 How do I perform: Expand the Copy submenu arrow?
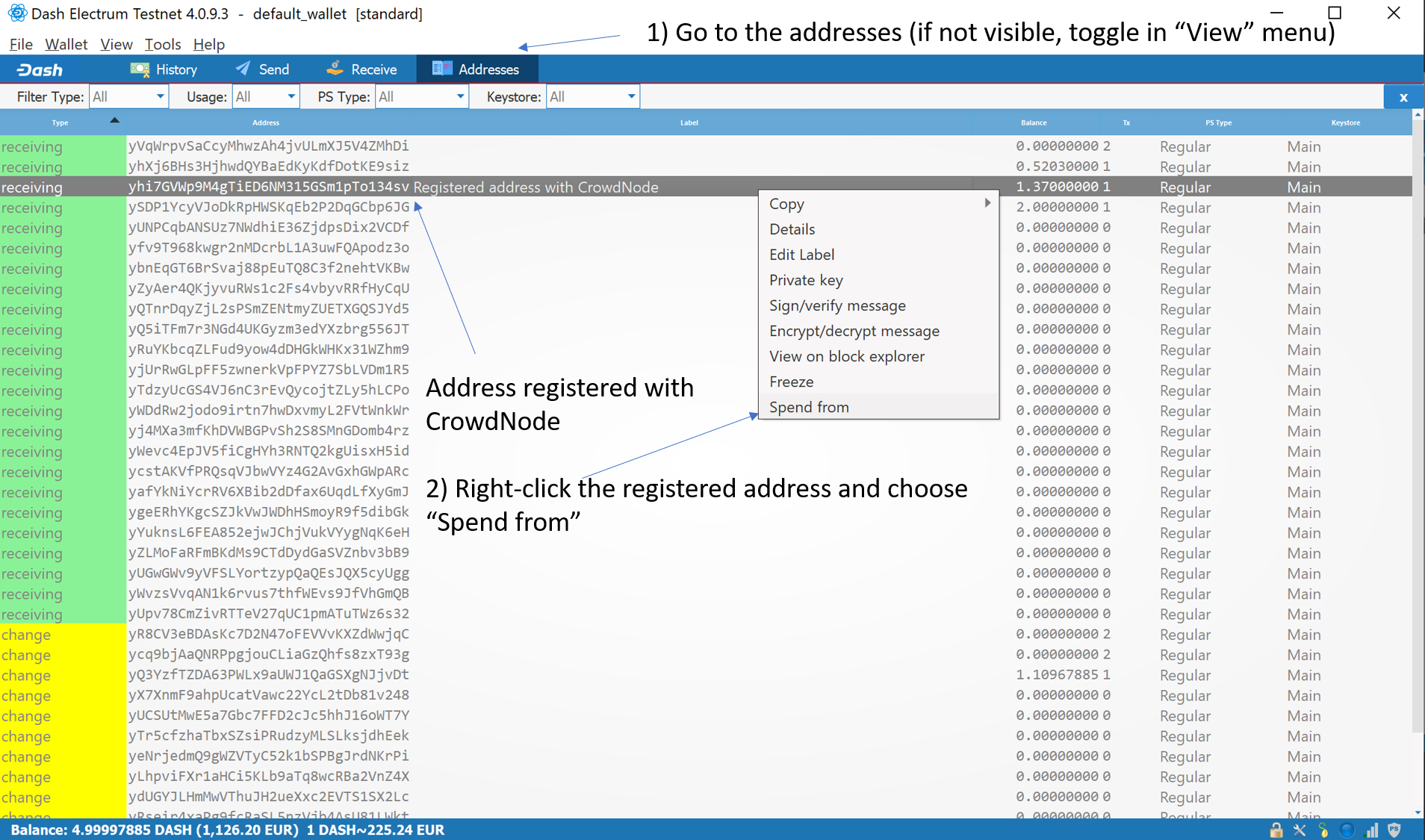[x=987, y=203]
